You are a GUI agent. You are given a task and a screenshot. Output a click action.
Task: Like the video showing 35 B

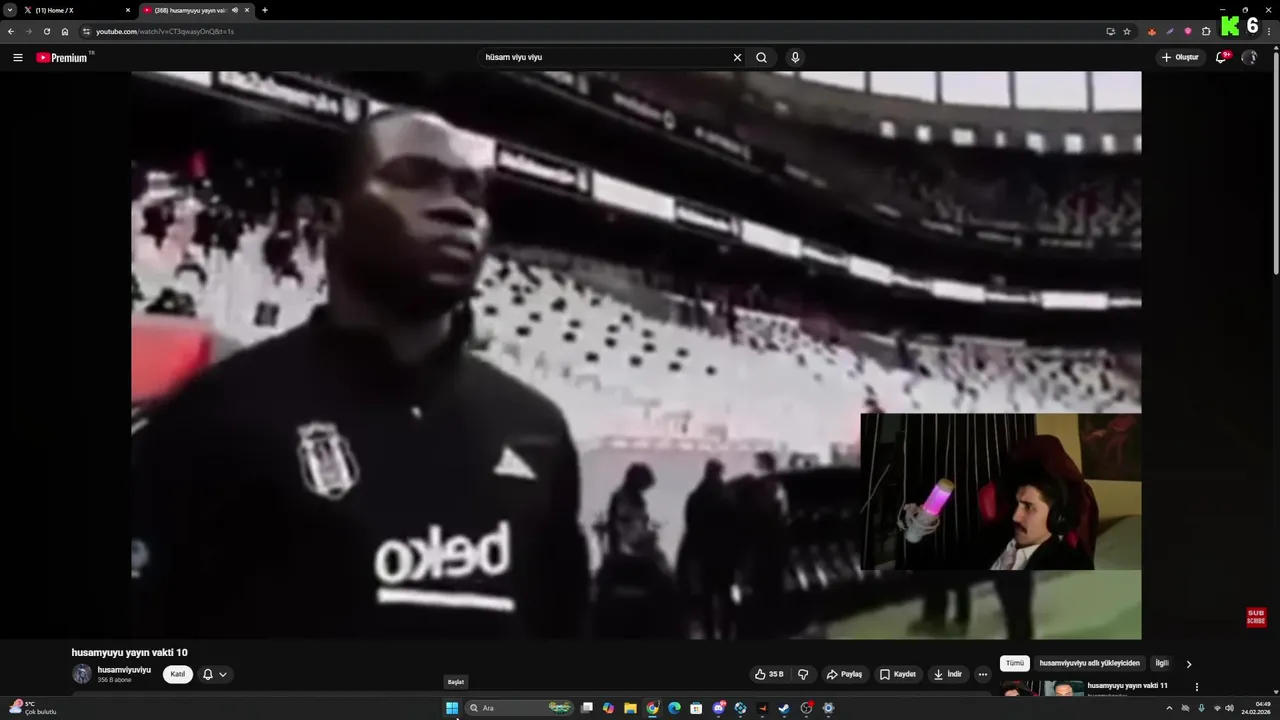point(769,674)
